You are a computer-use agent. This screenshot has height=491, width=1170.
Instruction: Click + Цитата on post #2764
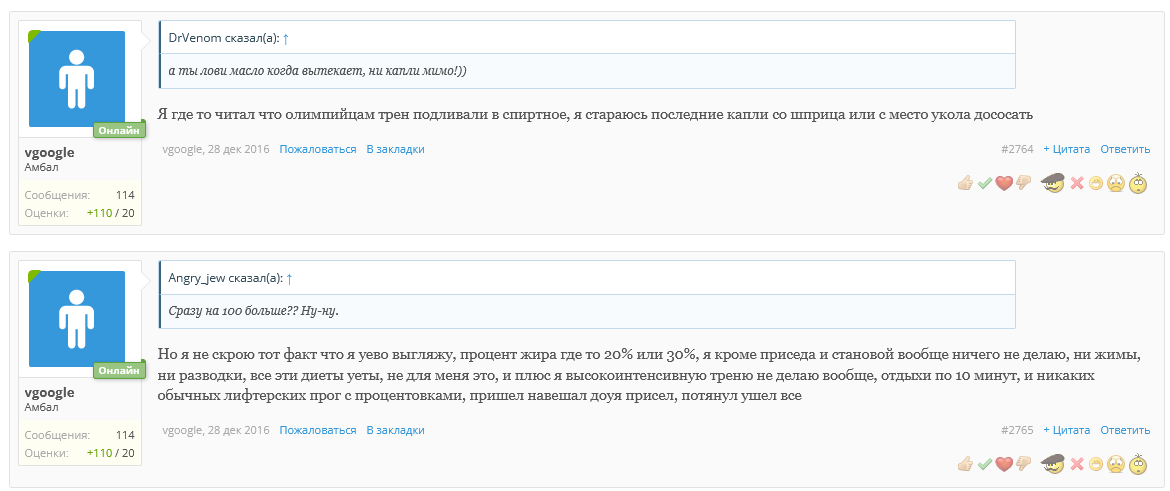coord(1066,149)
